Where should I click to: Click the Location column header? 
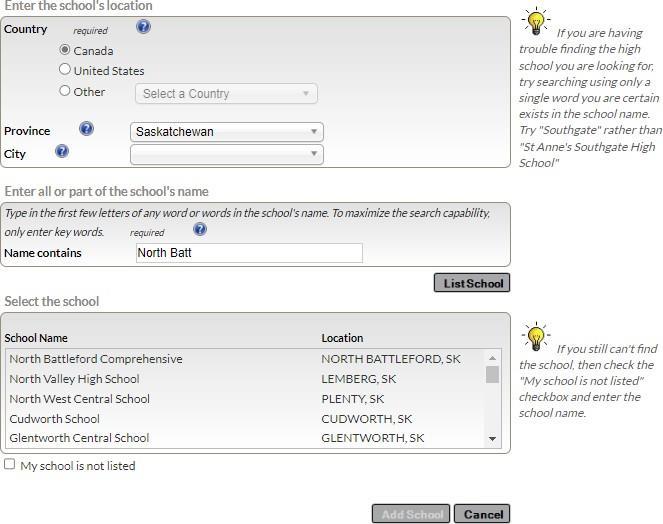click(342, 338)
